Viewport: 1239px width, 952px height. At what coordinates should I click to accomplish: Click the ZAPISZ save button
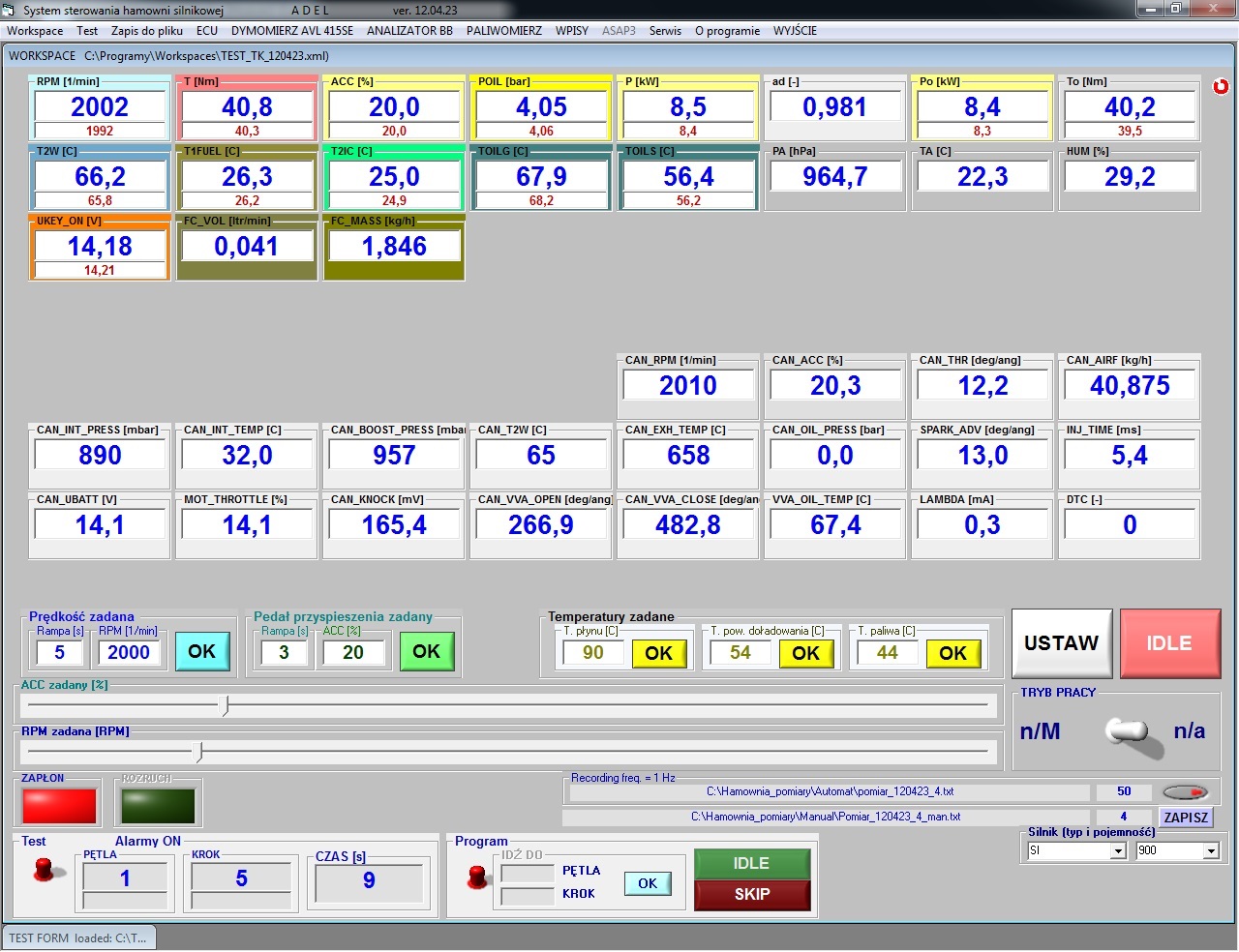pos(1185,818)
